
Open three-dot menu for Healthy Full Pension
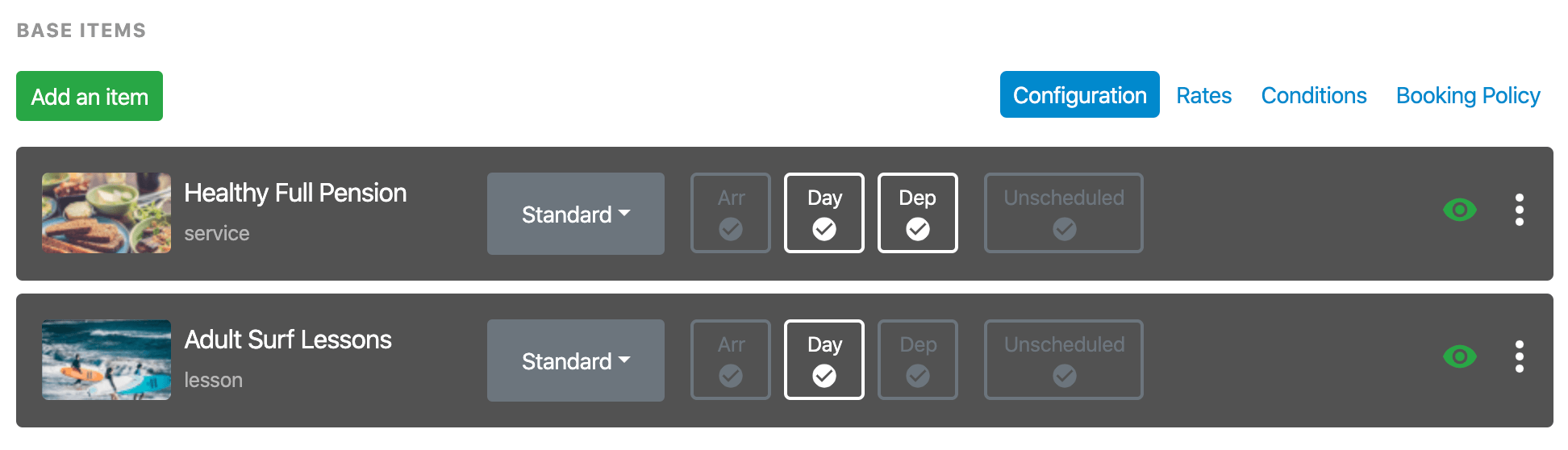coord(1520,210)
